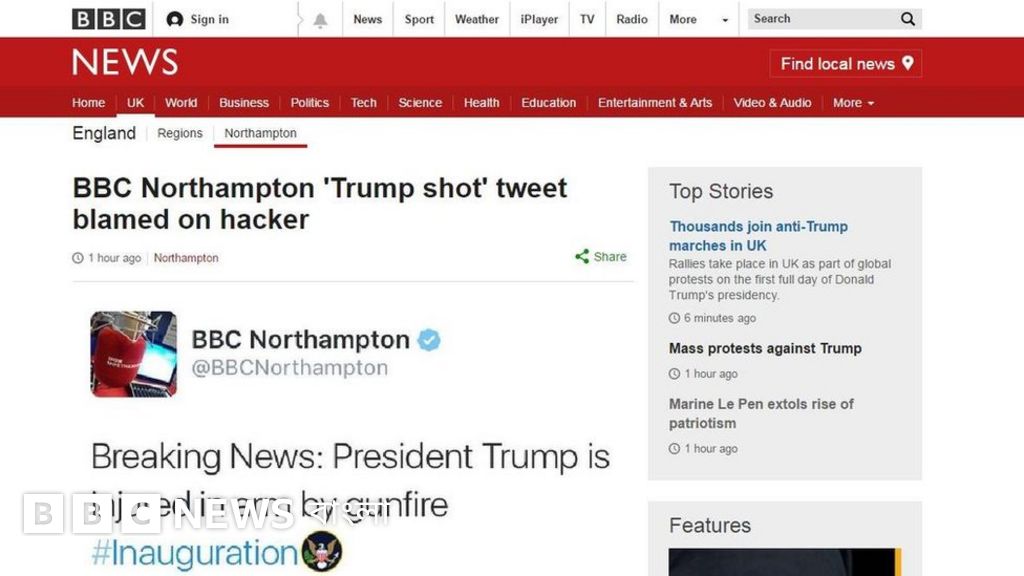Click the red BBC NEWS masthead logo

tap(124, 62)
